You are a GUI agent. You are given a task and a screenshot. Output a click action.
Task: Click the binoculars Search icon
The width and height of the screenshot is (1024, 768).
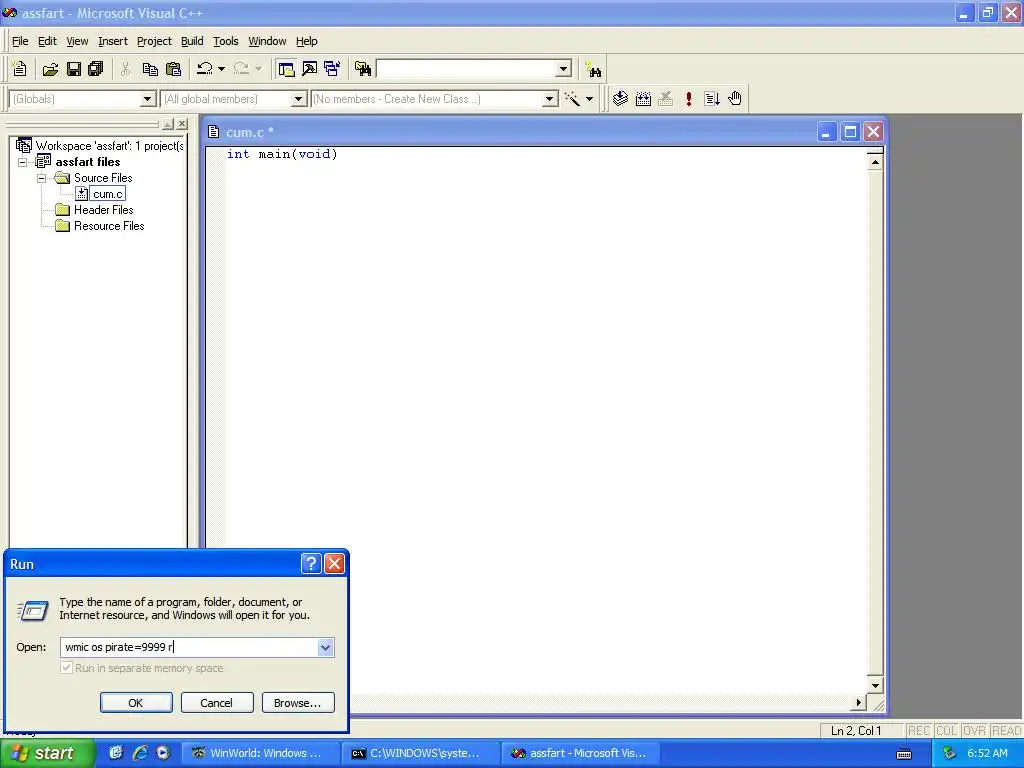594,69
